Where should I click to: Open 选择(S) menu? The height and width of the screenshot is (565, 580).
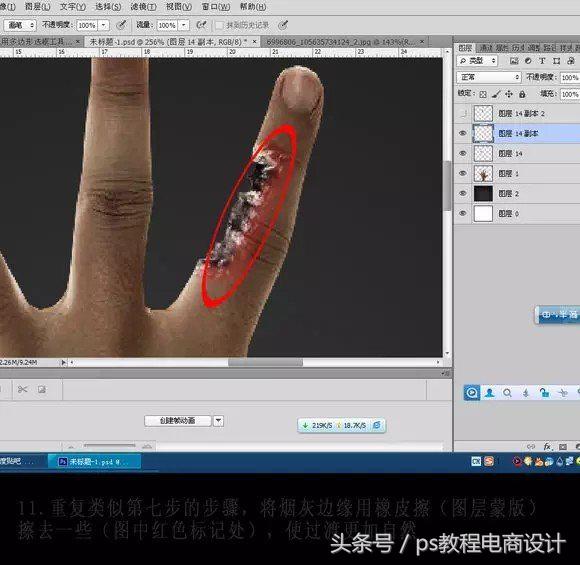(108, 6)
